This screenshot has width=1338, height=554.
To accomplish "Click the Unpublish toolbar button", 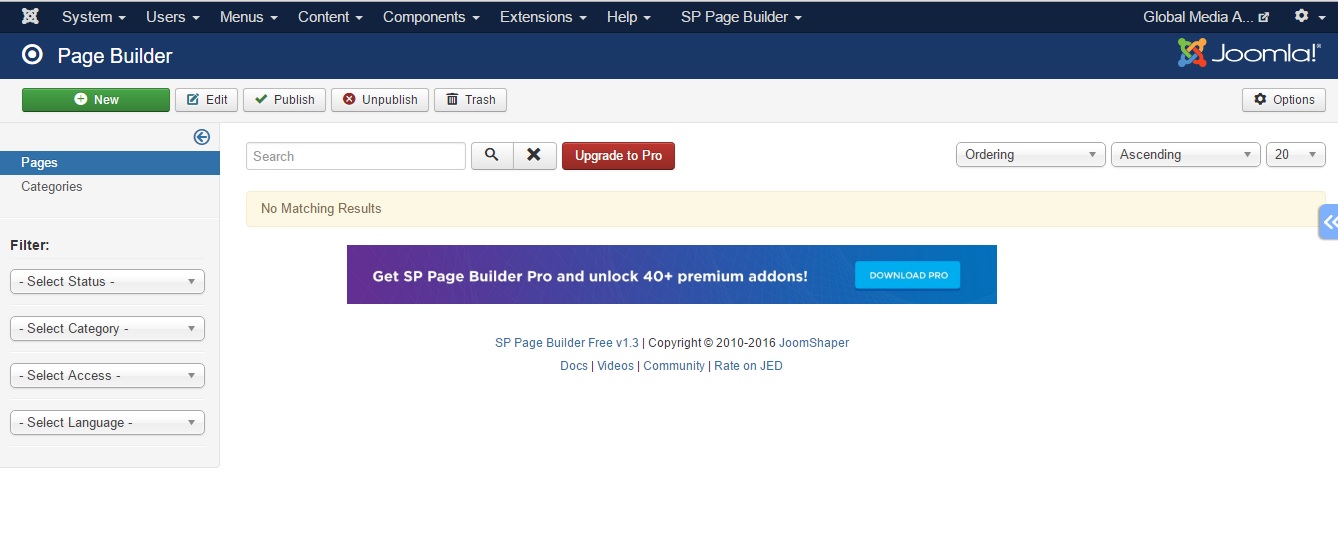I will [x=380, y=100].
